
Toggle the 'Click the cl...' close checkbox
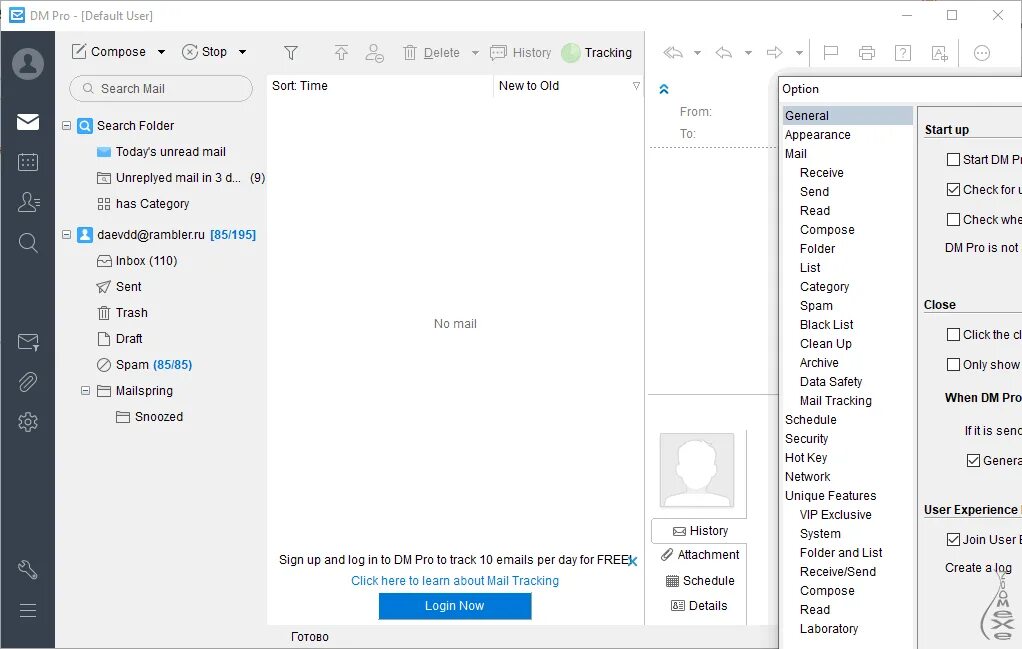click(x=953, y=334)
